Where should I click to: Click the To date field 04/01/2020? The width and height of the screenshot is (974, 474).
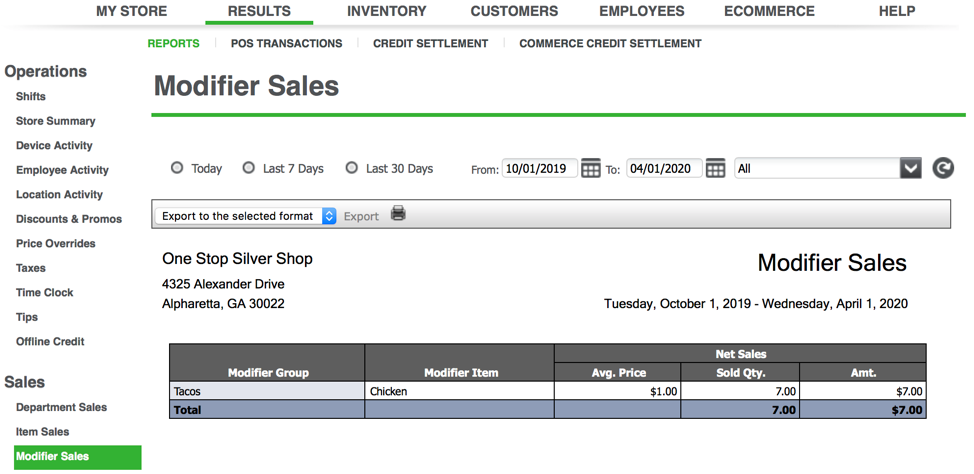[664, 168]
